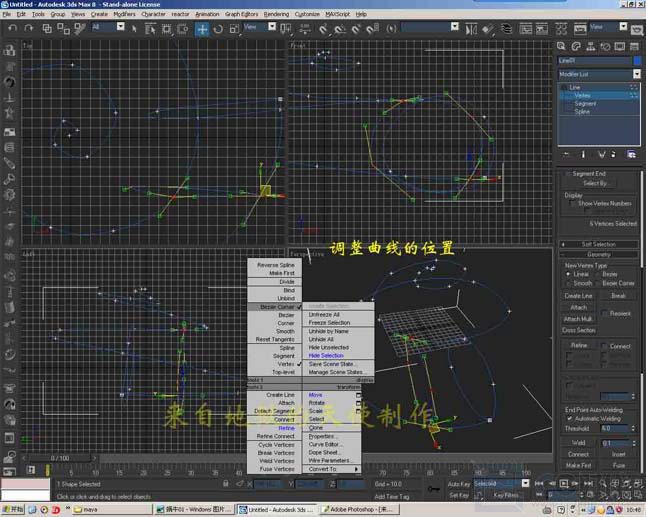646x517 pixels.
Task: Toggle the 3D Snaps icon
Action: 323,29
